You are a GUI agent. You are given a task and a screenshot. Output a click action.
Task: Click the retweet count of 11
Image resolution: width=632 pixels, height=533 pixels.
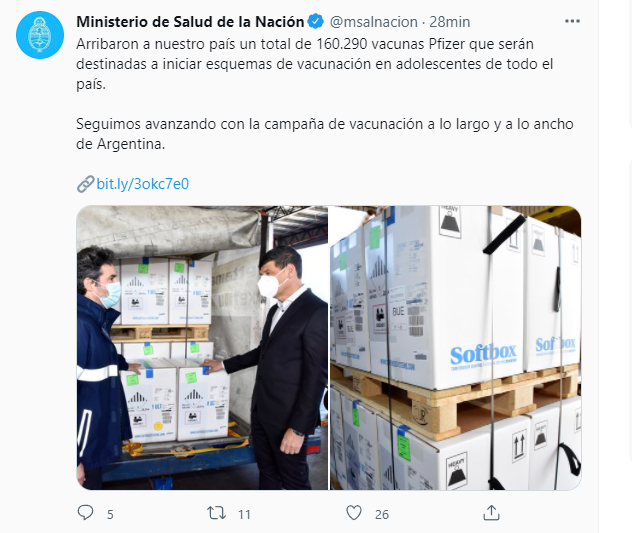pos(244,514)
